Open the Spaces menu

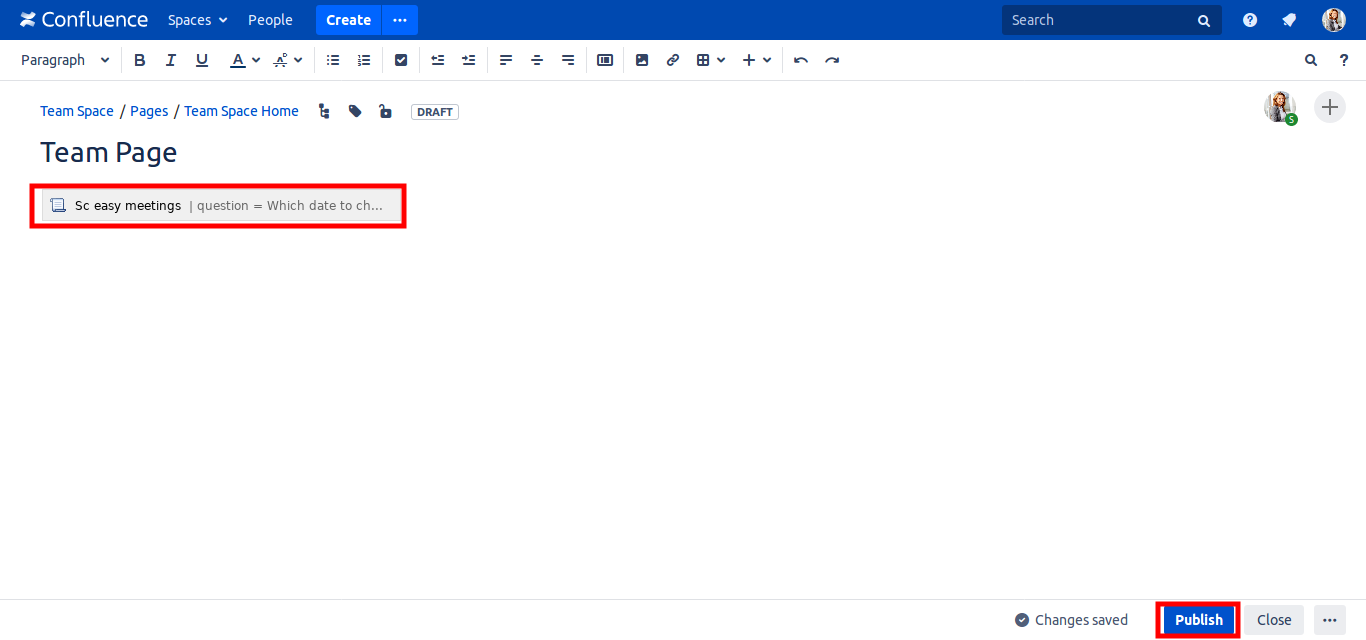click(197, 20)
